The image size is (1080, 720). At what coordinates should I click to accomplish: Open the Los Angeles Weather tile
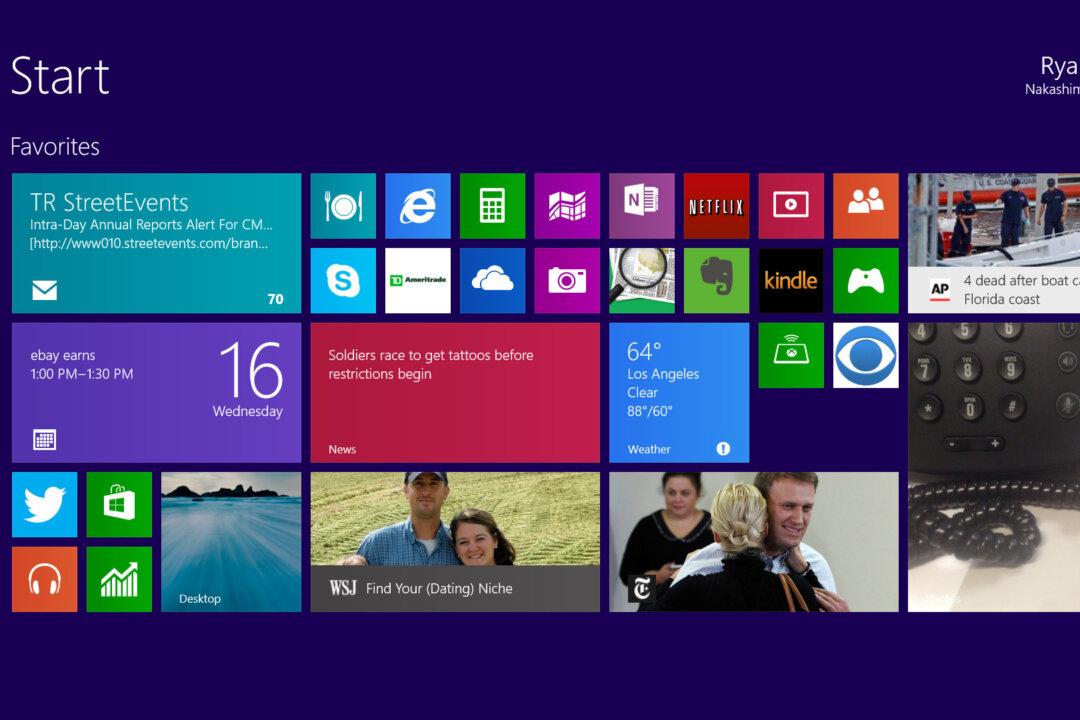[x=679, y=392]
